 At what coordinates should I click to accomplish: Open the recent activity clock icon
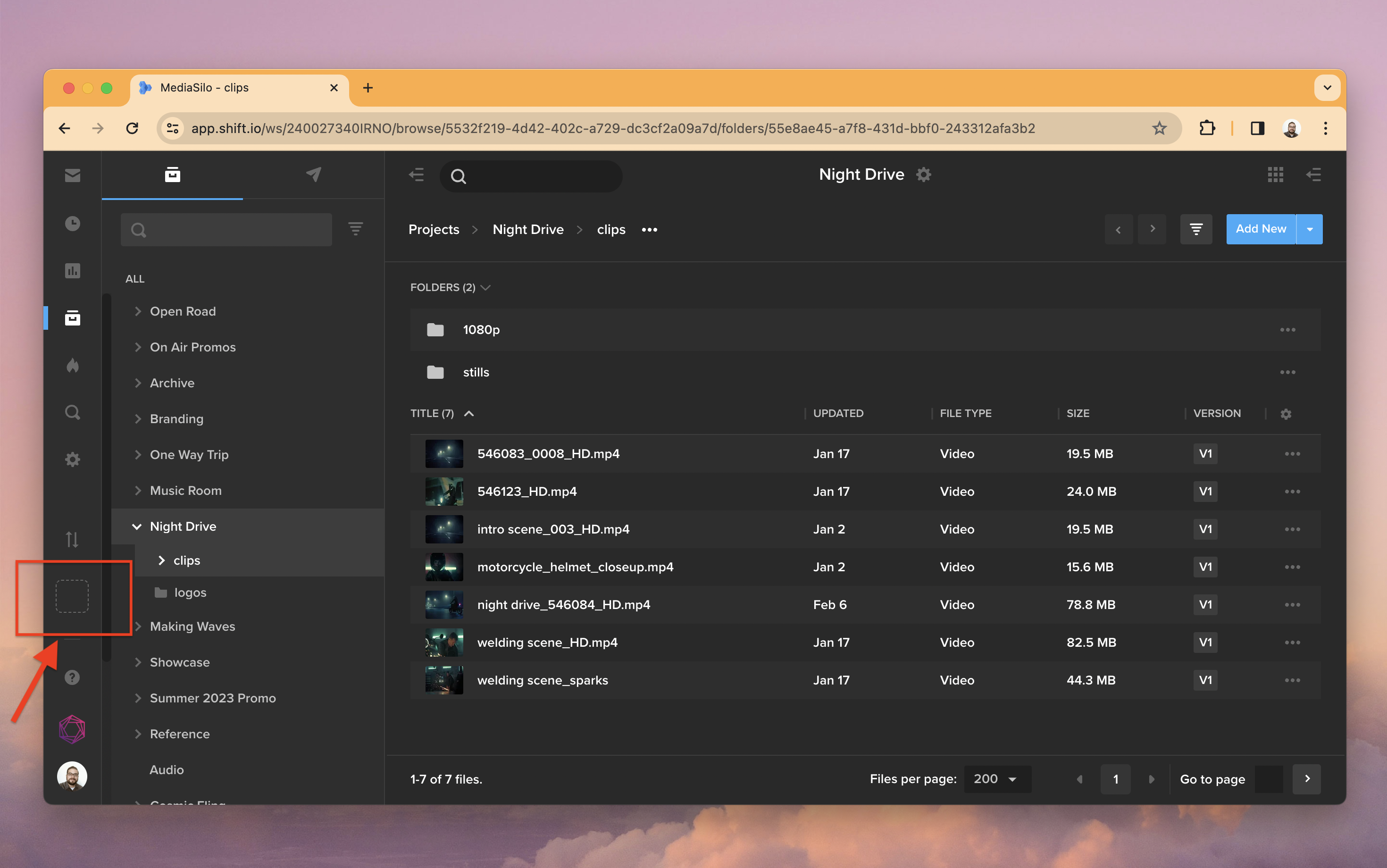click(72, 223)
